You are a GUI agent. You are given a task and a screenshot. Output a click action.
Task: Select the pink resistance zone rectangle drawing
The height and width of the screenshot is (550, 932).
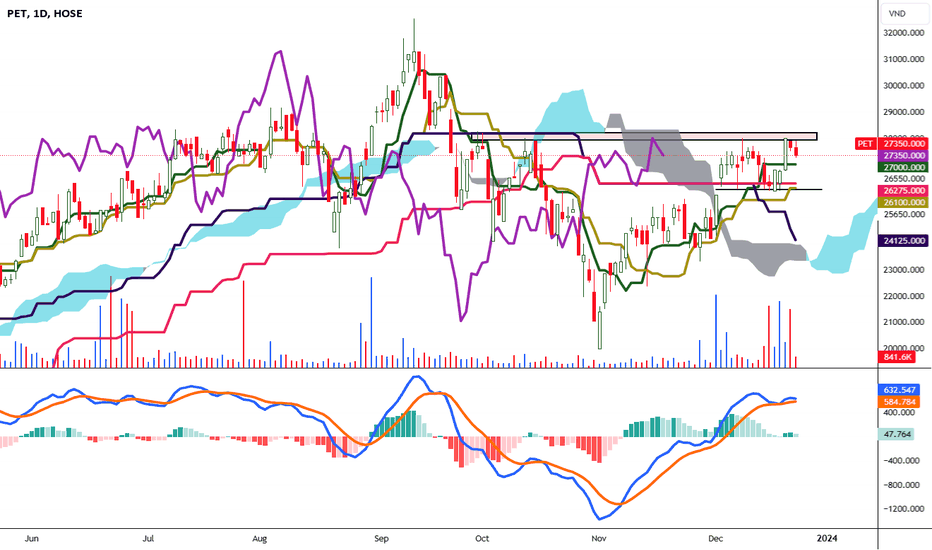click(x=645, y=136)
